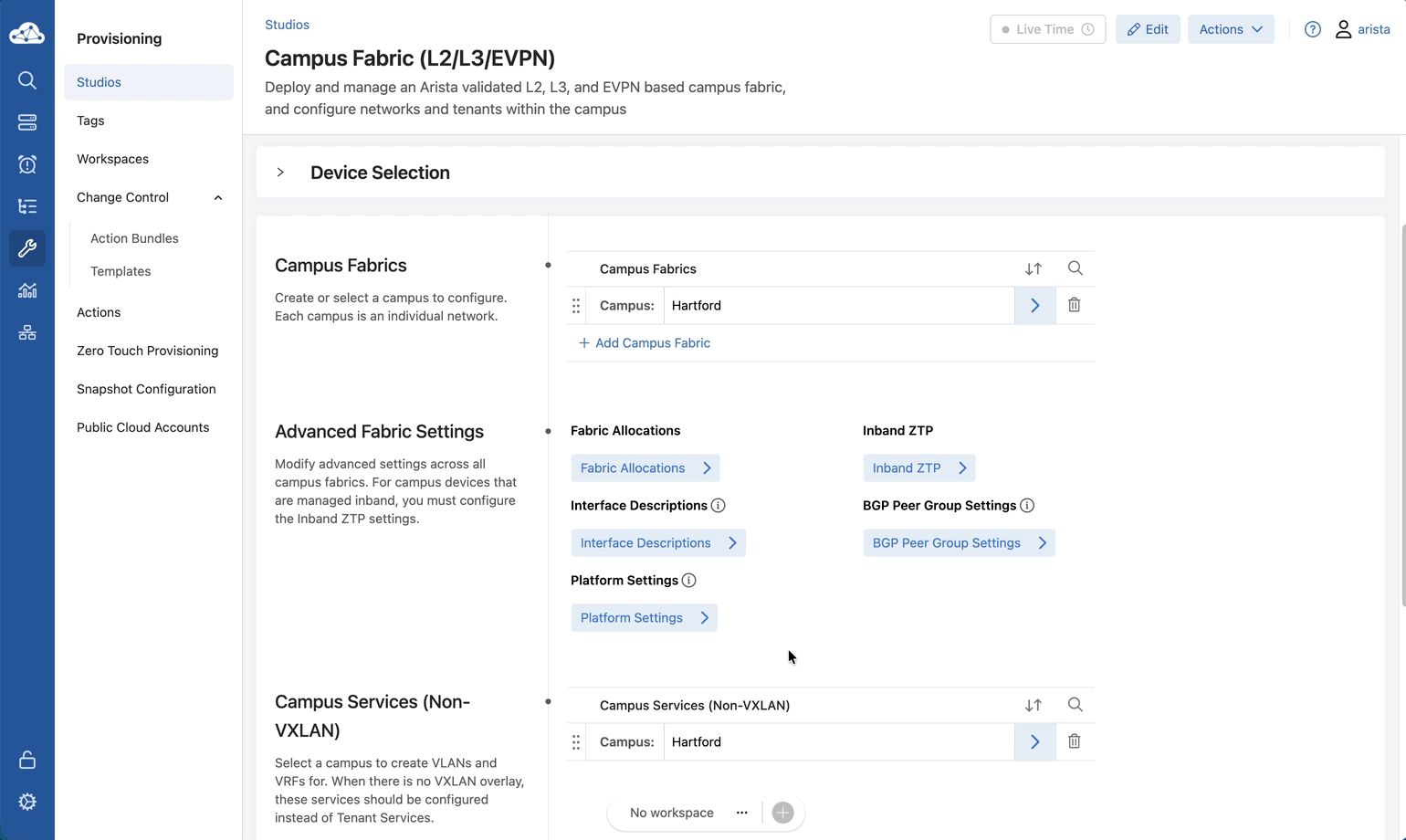Sort the Campus Fabrics list

[x=1034, y=268]
